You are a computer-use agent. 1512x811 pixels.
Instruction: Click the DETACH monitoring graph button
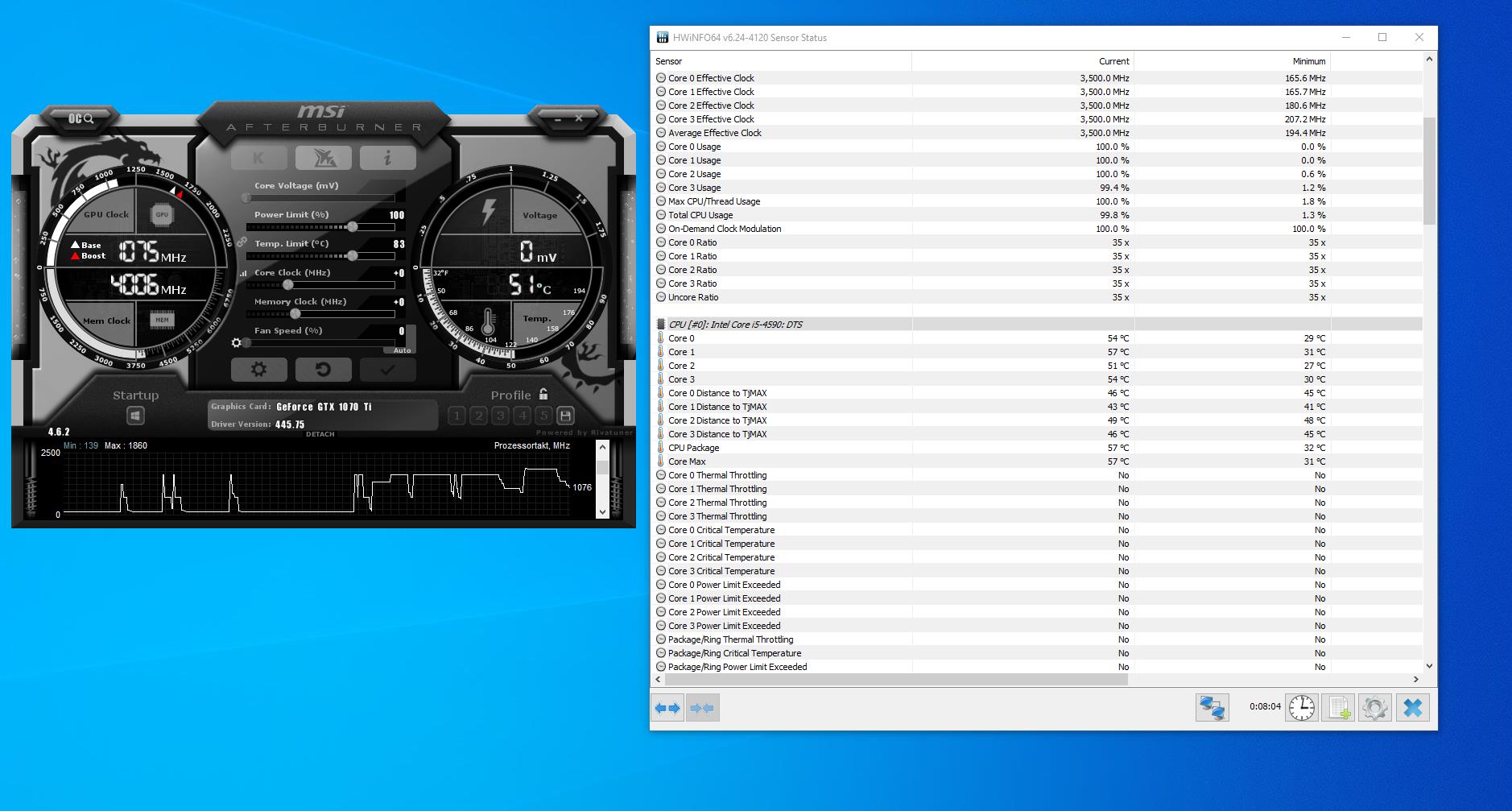pyautogui.click(x=320, y=434)
